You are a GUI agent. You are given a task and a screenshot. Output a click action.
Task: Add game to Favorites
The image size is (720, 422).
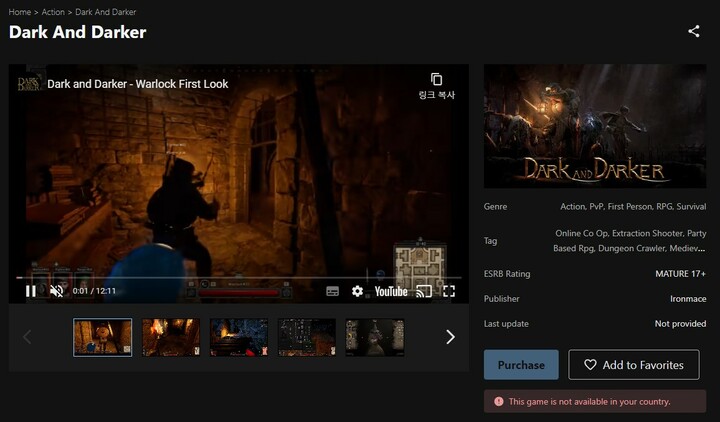(x=634, y=365)
